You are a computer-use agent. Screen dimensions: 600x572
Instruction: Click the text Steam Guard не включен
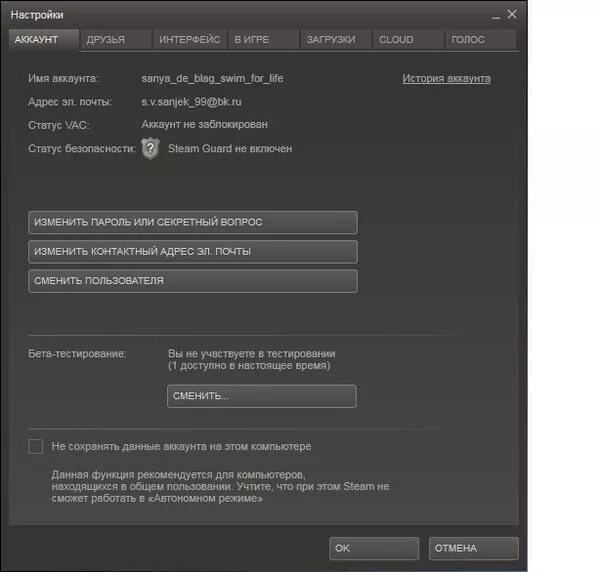click(x=230, y=148)
